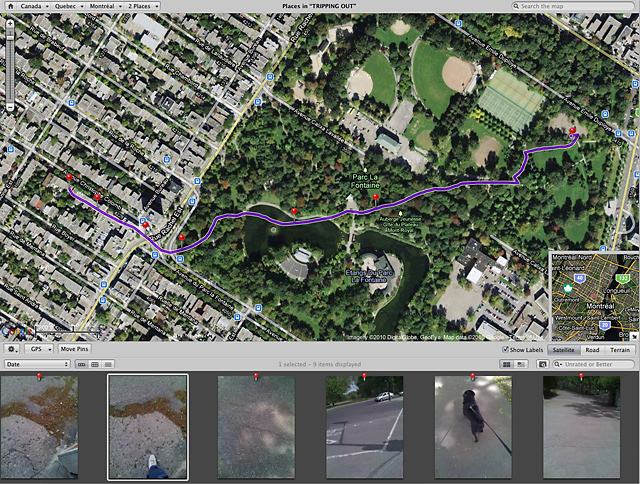Open the Canada country dropdown
Image resolution: width=640 pixels, height=484 pixels.
38,6
